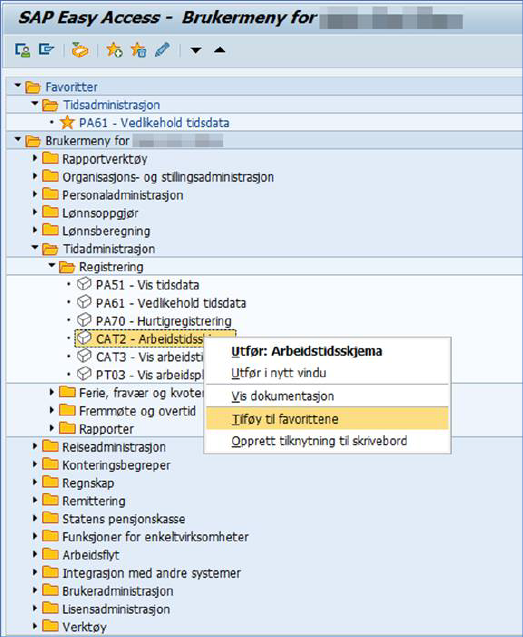
Task: Choose Opprett tilknytning til skrivebord
Action: tap(319, 441)
